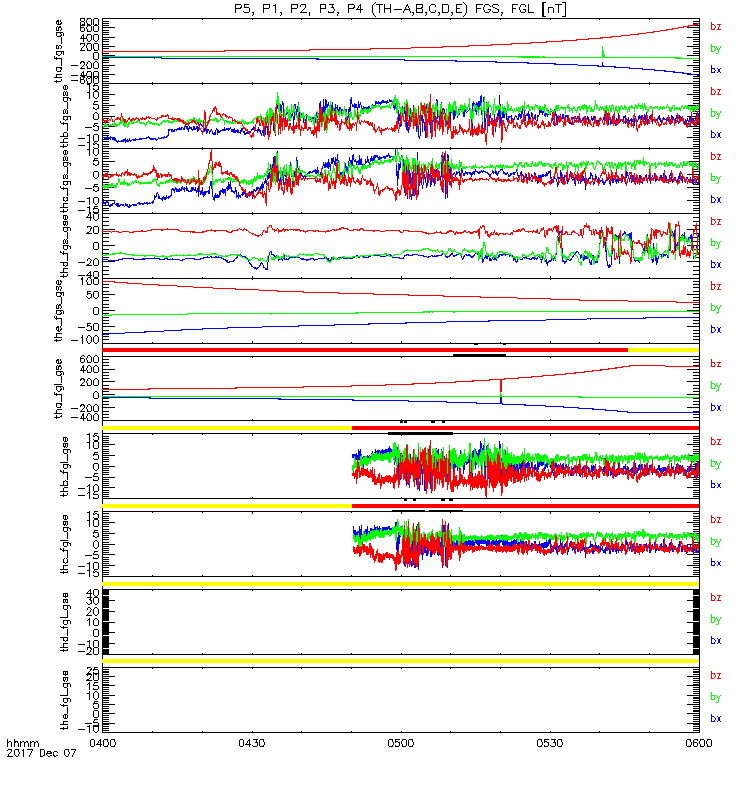Select the thd_fgs_gse y-axis label
Viewport: 750px width, 800px height.
point(65,246)
